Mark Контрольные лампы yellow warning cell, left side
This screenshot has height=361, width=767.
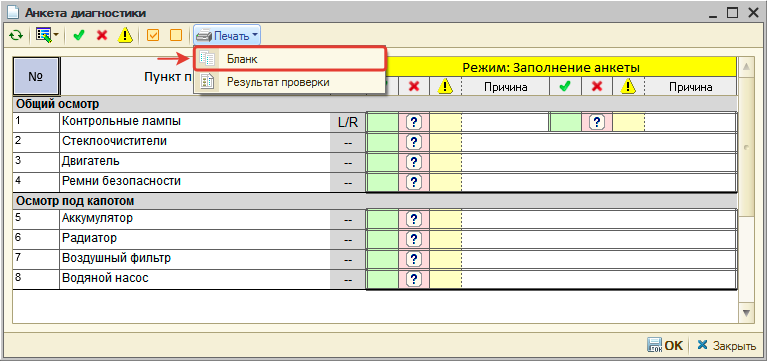[x=445, y=122]
